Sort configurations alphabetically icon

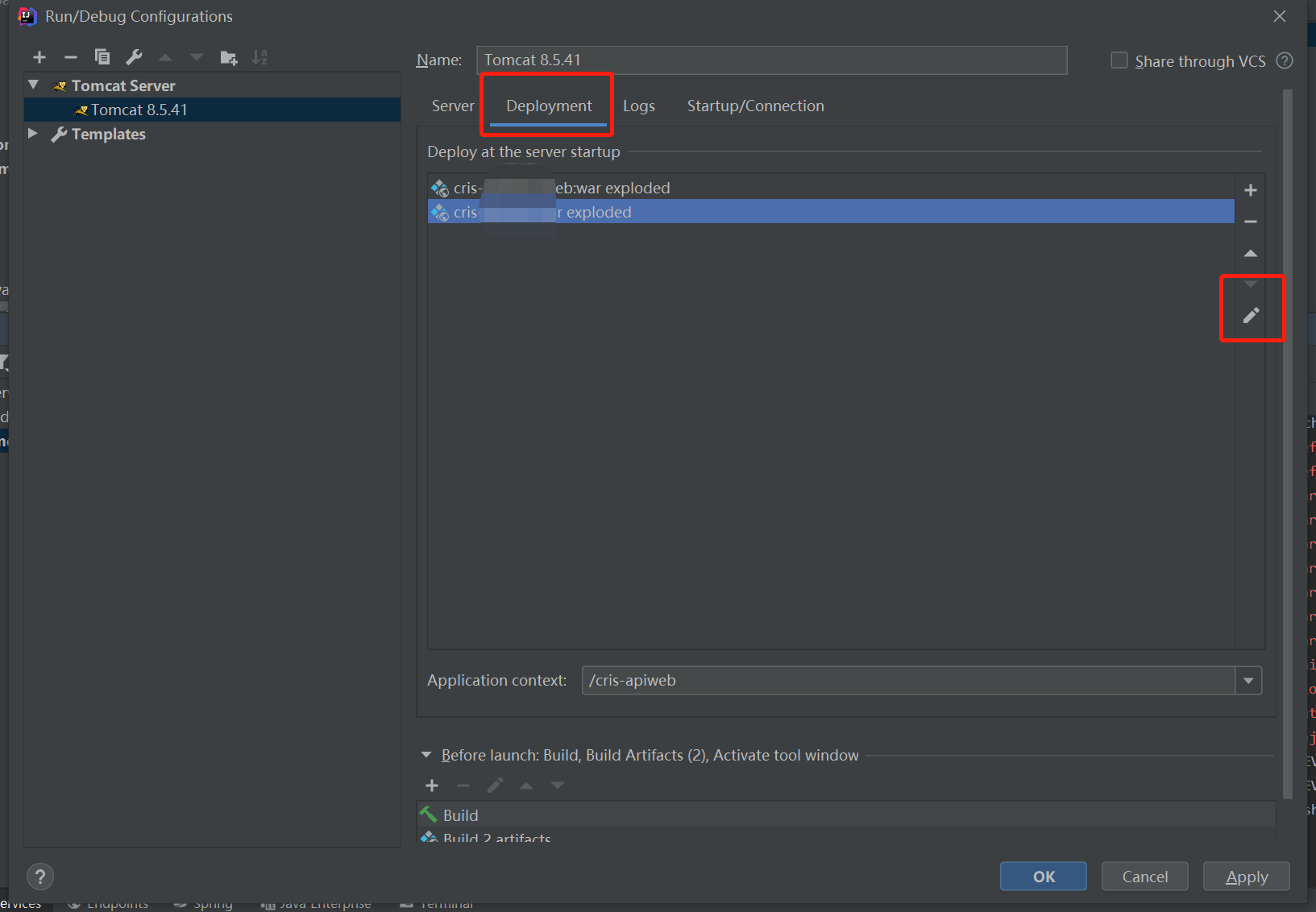(259, 57)
